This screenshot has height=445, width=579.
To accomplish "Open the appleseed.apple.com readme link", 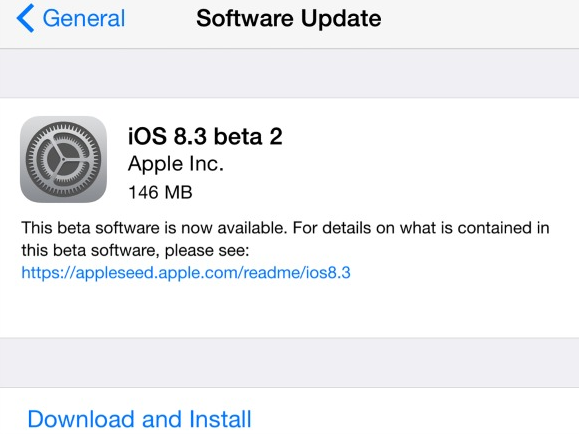I will (x=186, y=273).
